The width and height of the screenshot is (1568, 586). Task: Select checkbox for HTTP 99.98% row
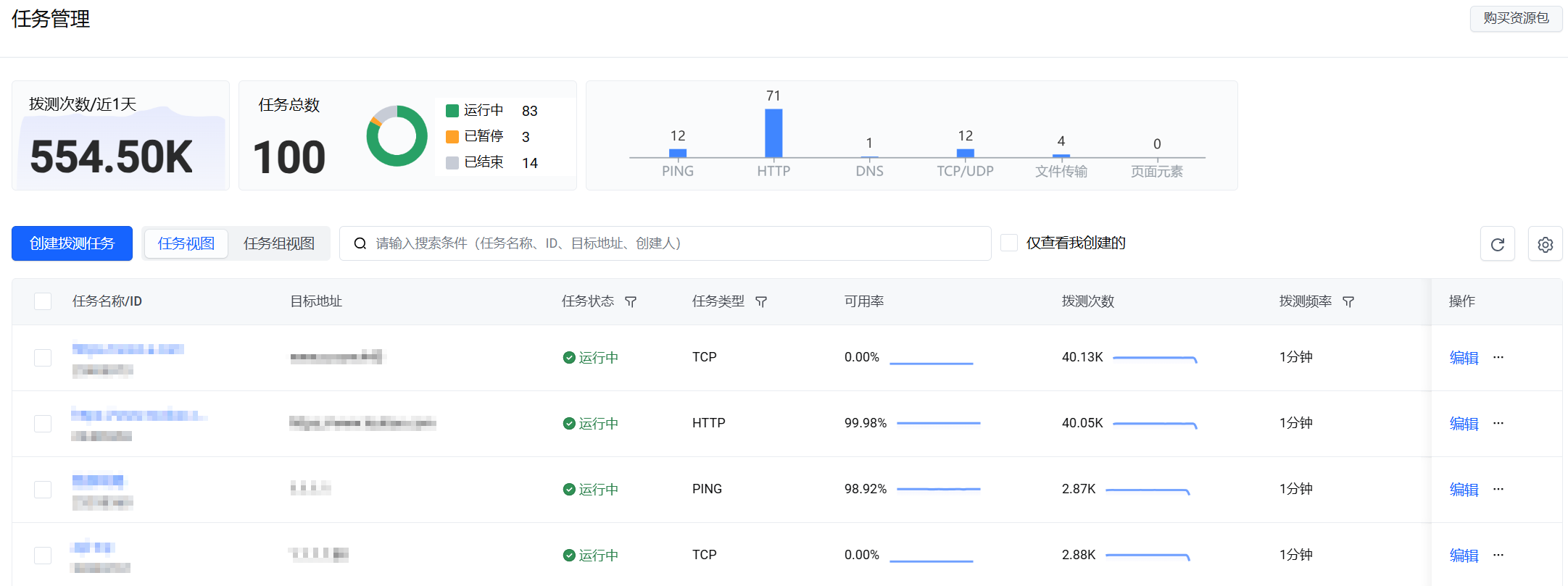tap(43, 424)
